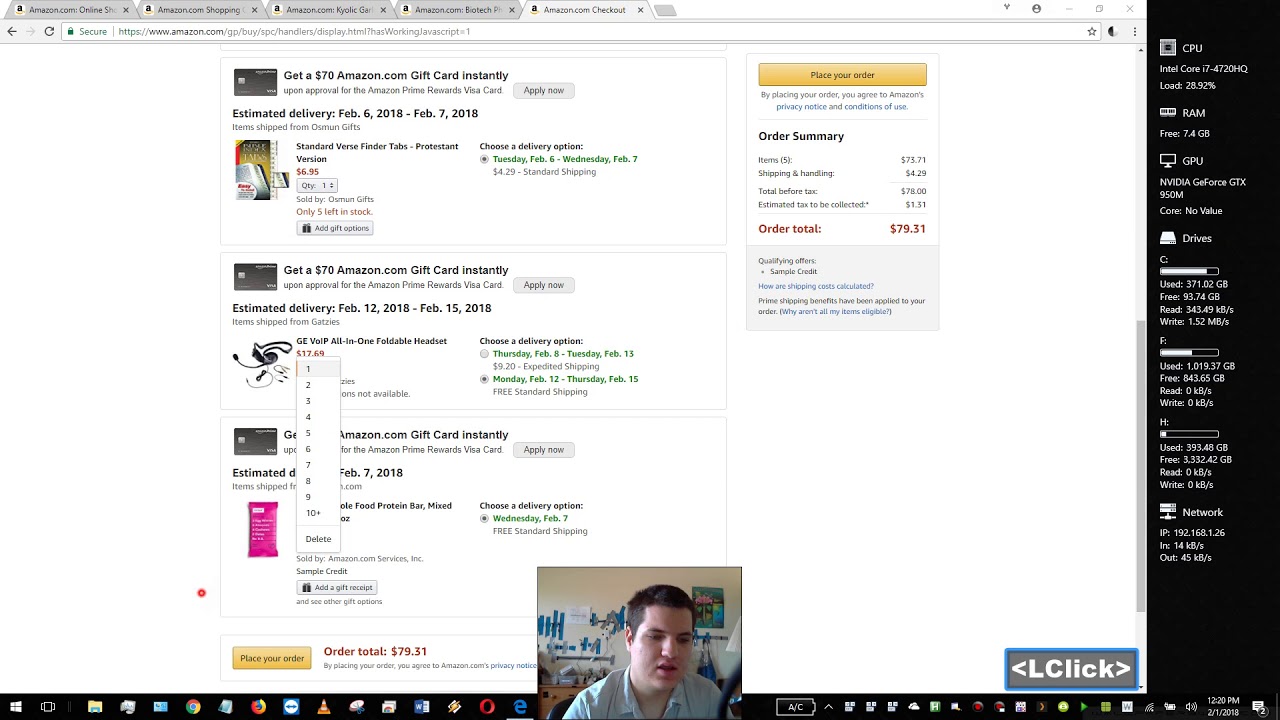Open Microsoft Word from the taskbar
Image resolution: width=1280 pixels, height=720 pixels.
coord(421,707)
